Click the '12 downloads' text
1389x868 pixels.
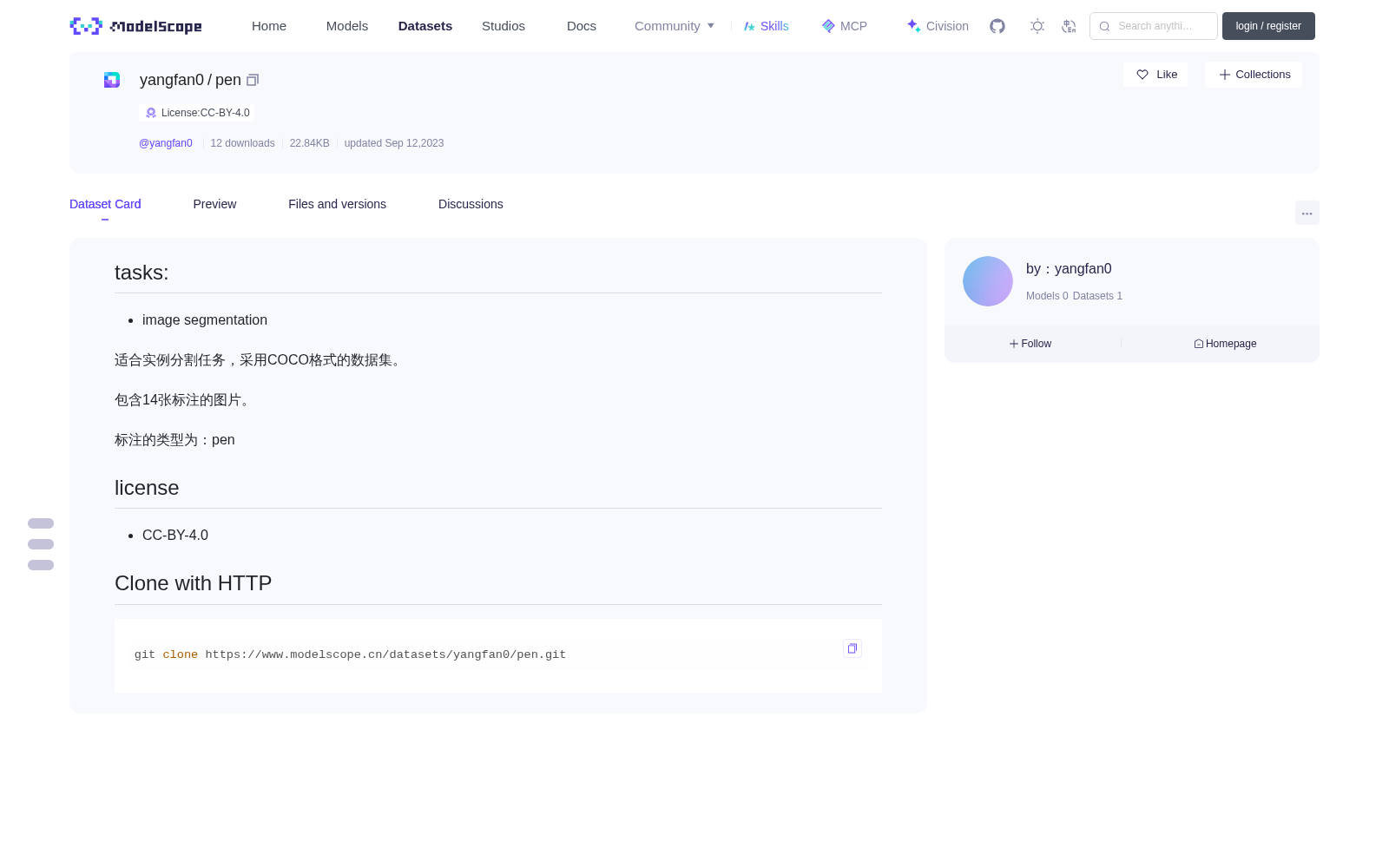coord(242,143)
